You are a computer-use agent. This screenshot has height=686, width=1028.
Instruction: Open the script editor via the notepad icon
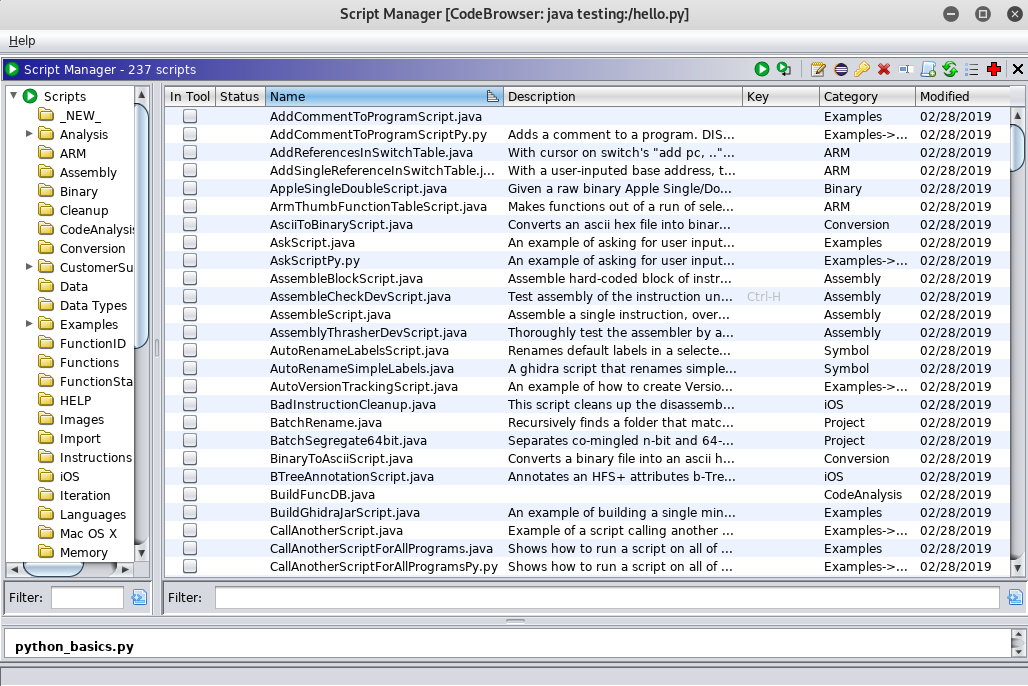tap(818, 69)
